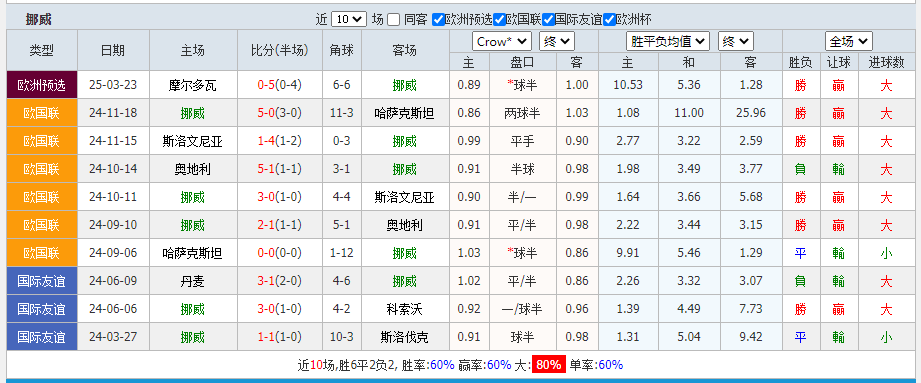Click corner count 11-3
921x383 pixels.
[x=342, y=113]
